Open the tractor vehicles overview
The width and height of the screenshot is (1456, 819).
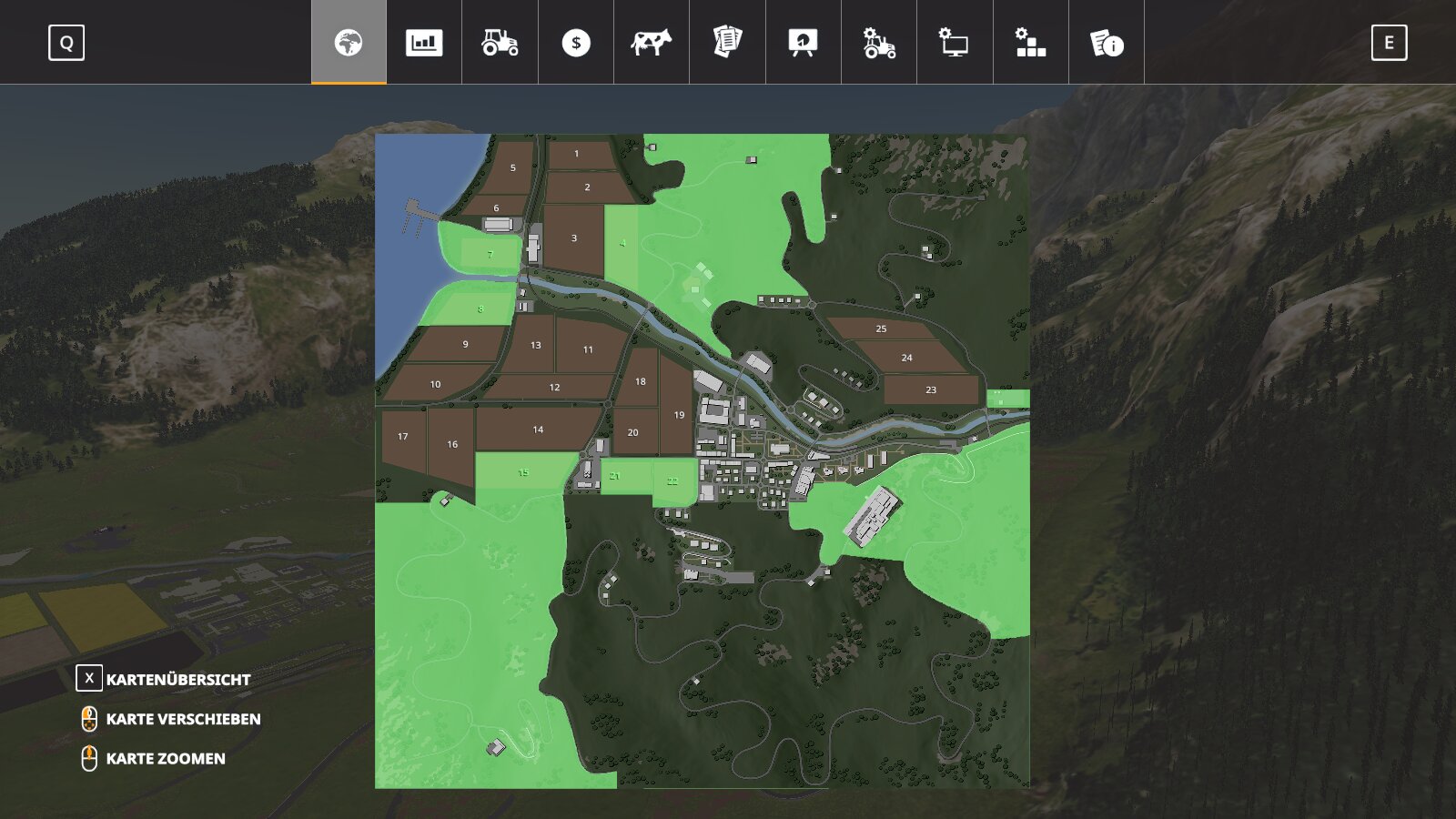tap(500, 43)
